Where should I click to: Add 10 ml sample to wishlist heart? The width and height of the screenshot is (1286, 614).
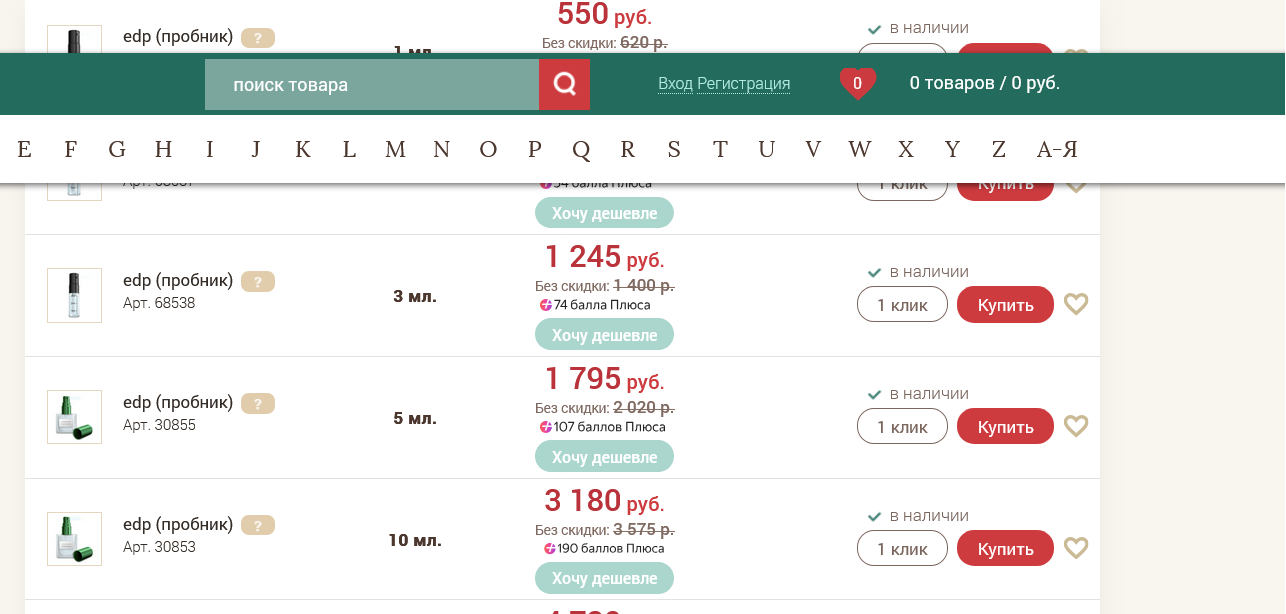[1075, 548]
